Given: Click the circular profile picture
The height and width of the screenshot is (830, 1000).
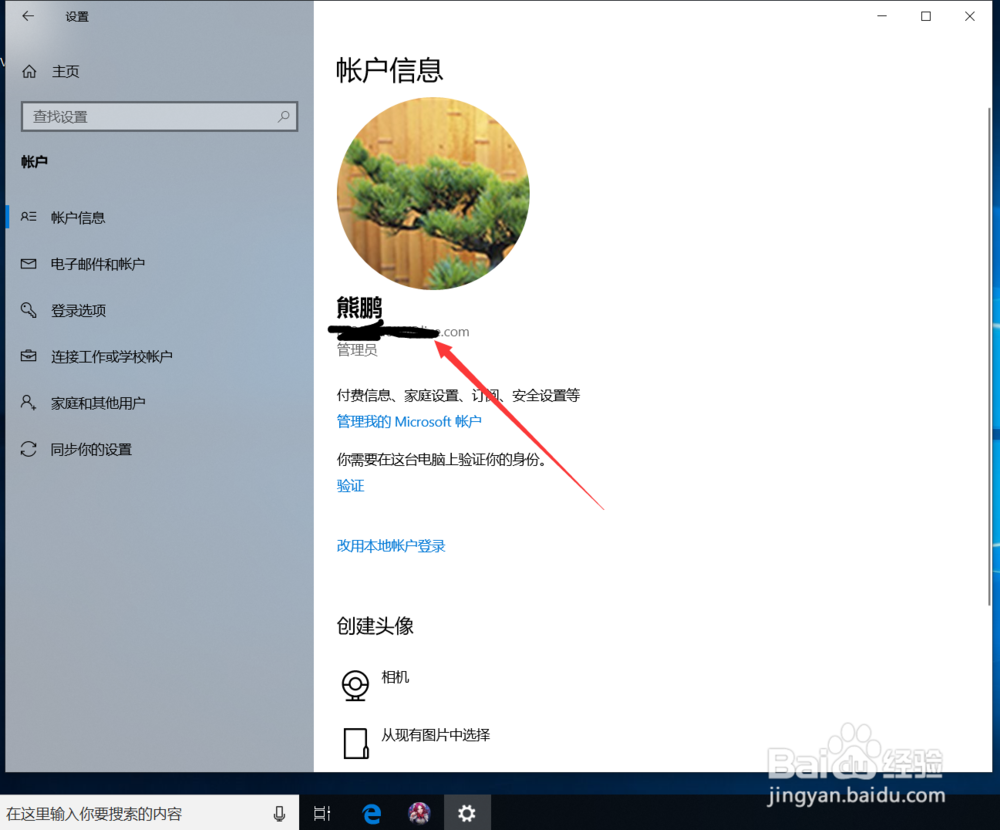Looking at the screenshot, I should (433, 193).
